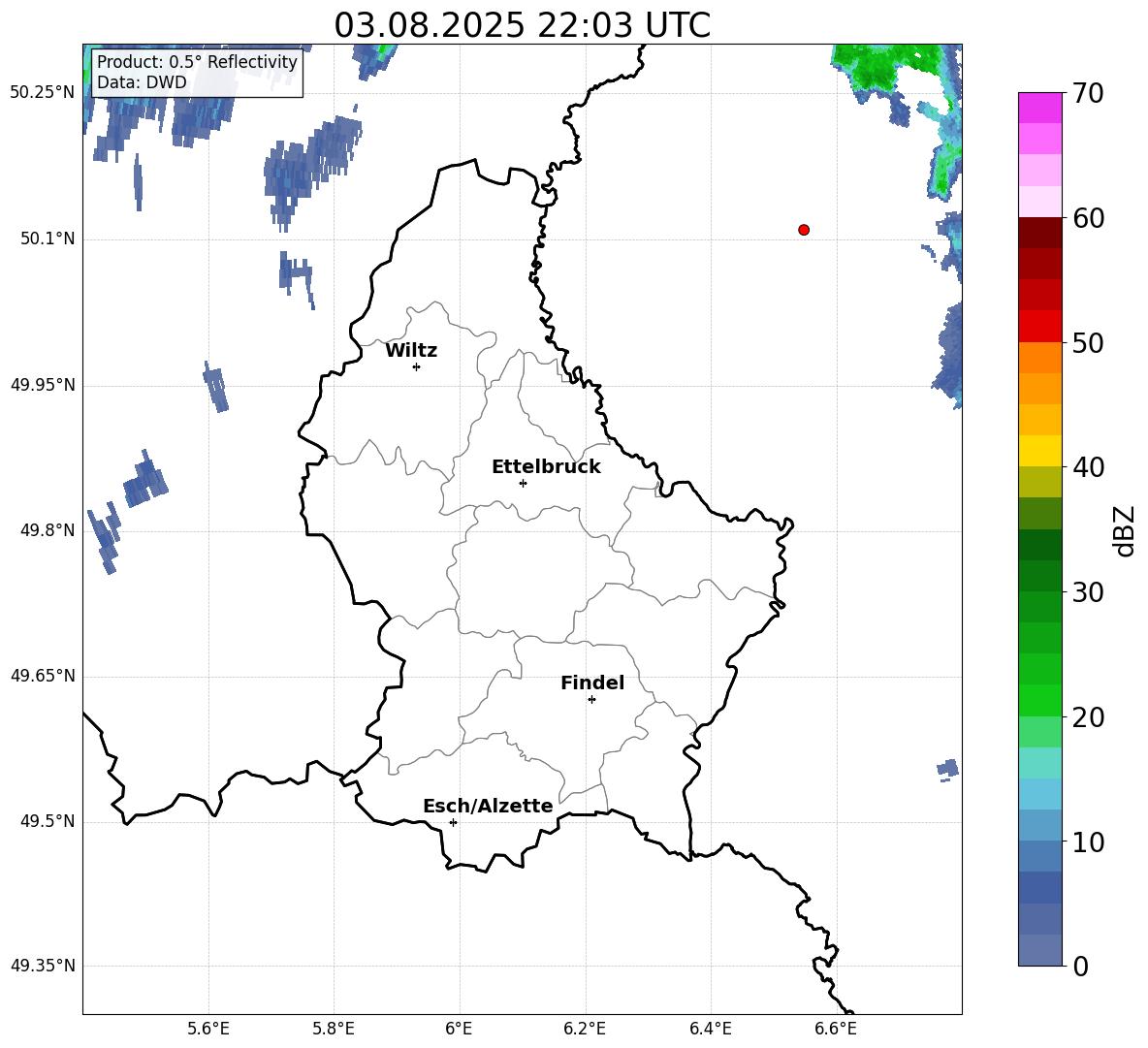Click the Wiltz station cross marker
Image resolution: width=1148 pixels, height=1048 pixels.
pos(417,366)
